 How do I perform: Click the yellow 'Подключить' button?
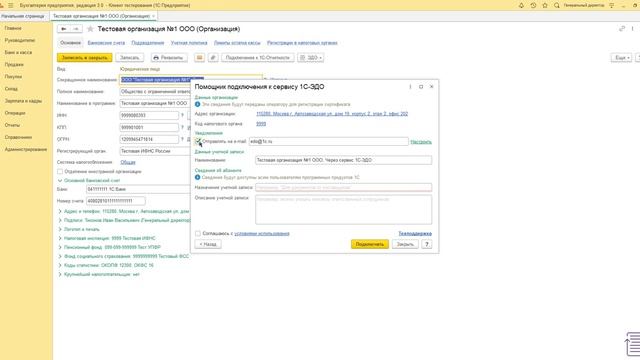(370, 244)
